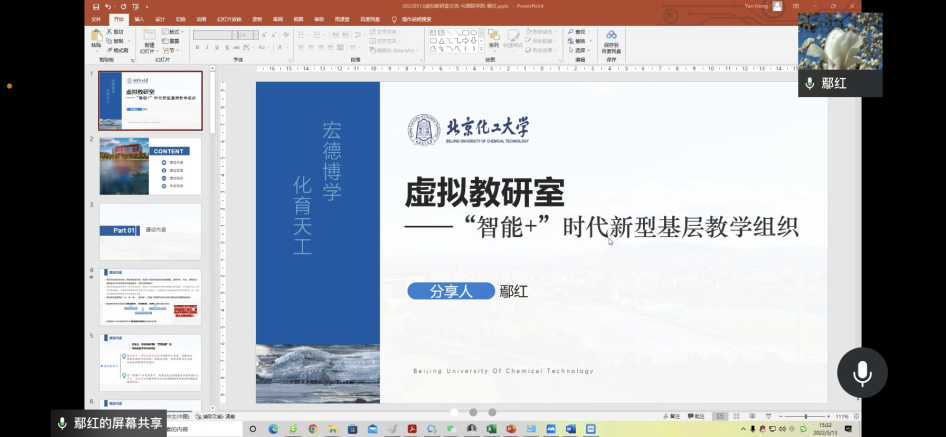Click the Reset slide icon
This screenshot has width=946, height=437.
165,41
